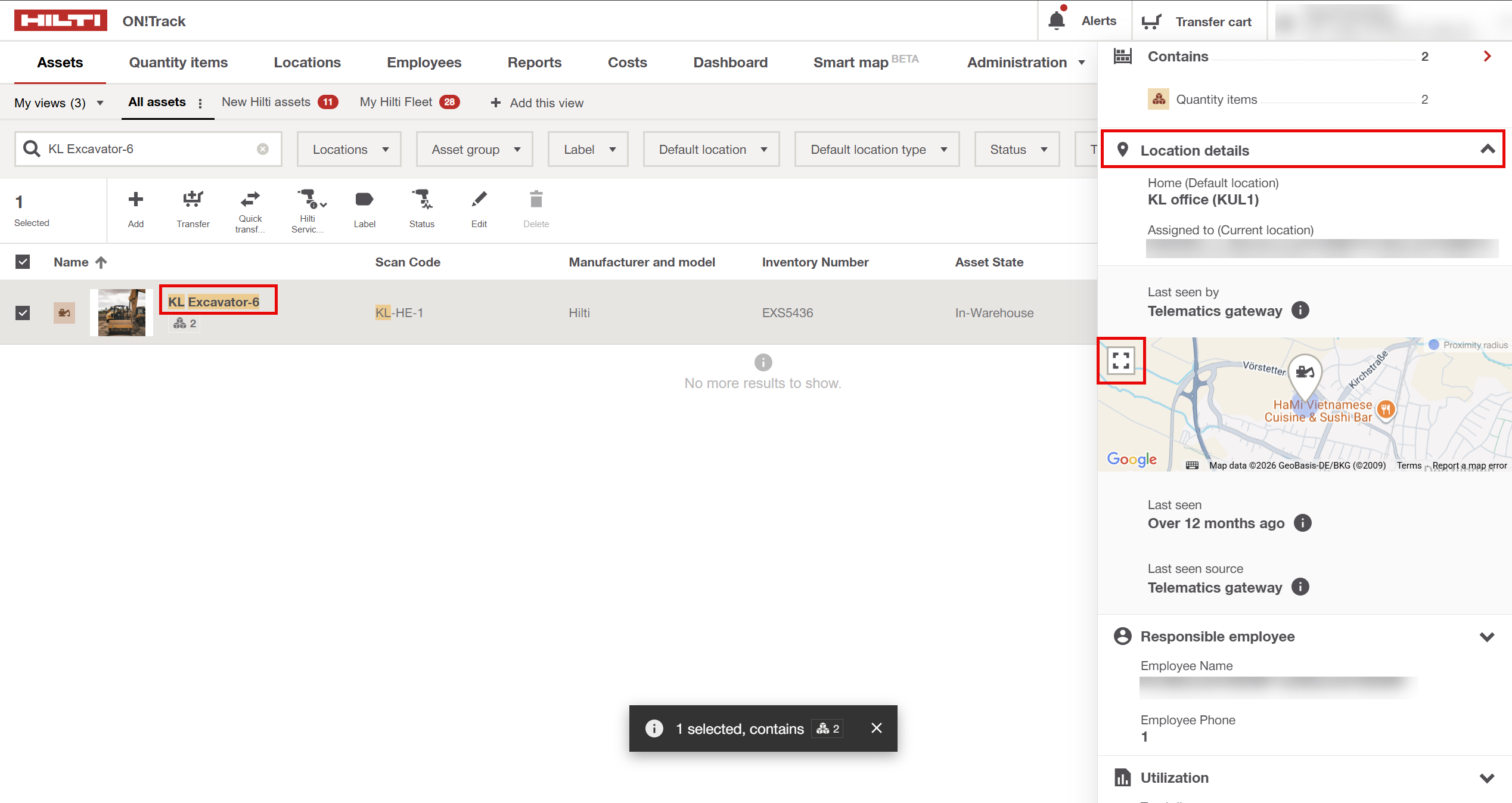Click the excavator asset thumbnail image
The height and width of the screenshot is (803, 1512).
(122, 312)
